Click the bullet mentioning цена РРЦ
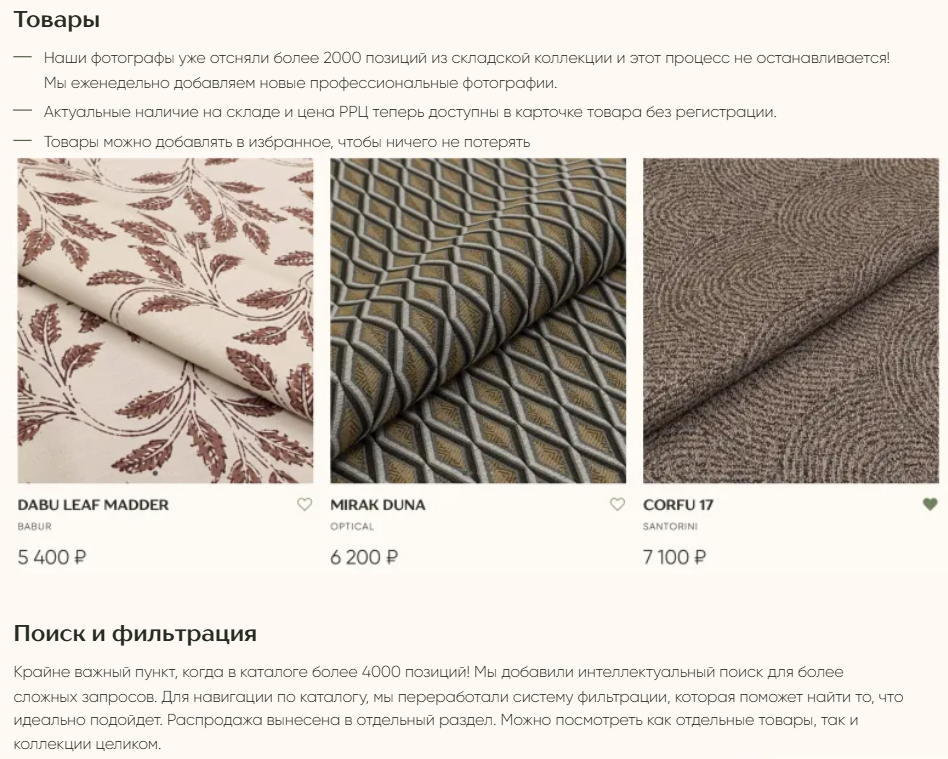The image size is (948, 759). pyautogui.click(x=410, y=112)
